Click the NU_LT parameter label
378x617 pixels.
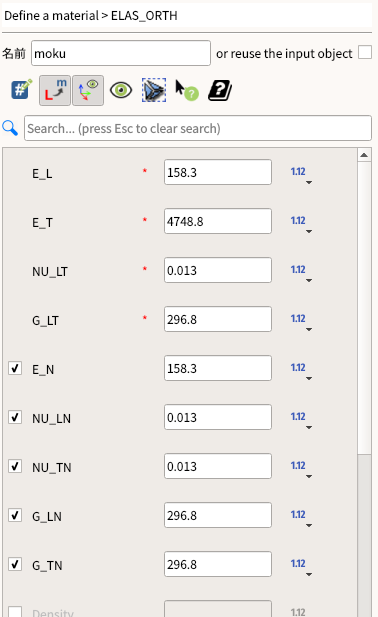pos(50,272)
